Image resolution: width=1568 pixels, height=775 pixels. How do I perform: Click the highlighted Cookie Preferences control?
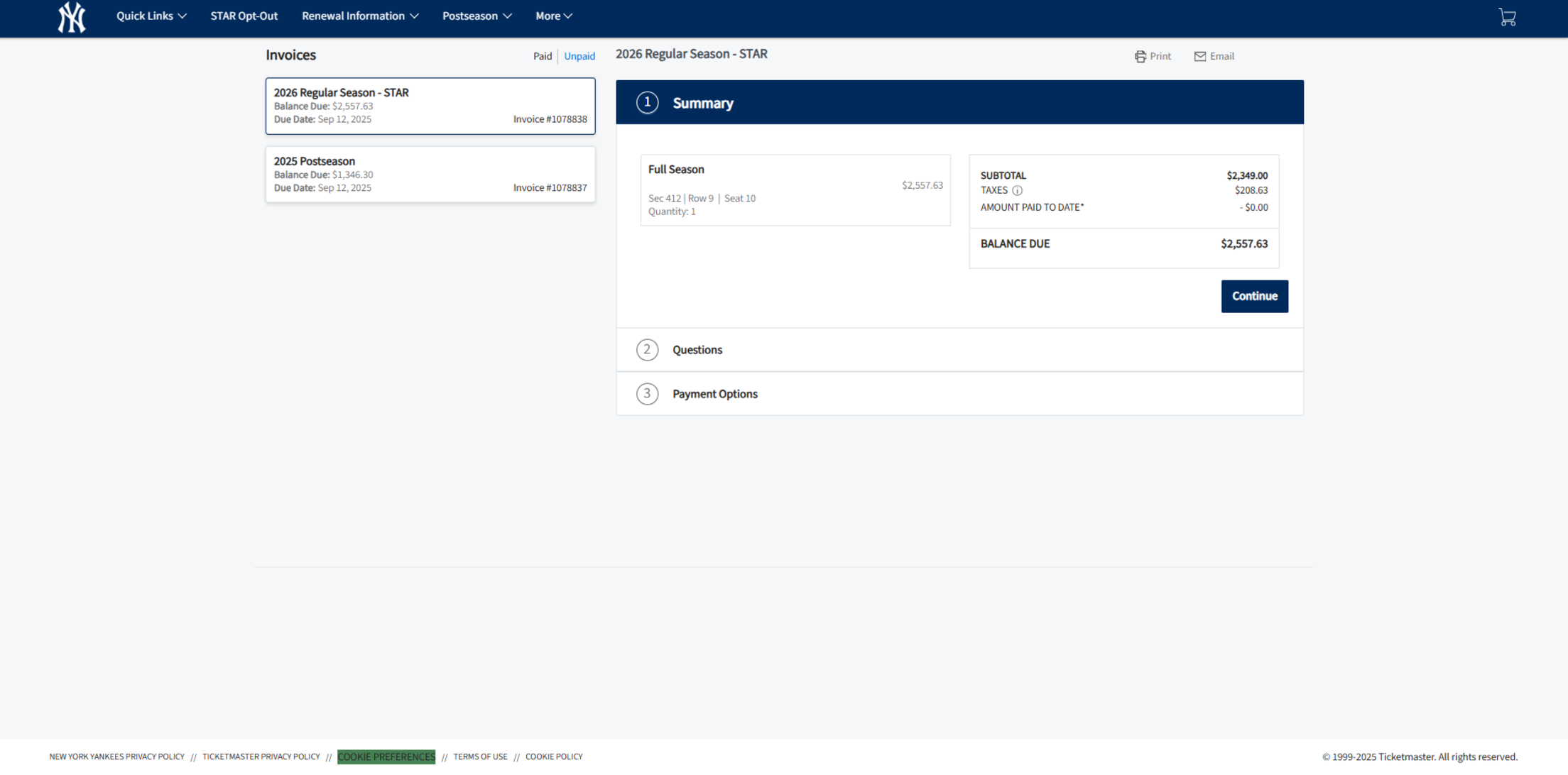386,757
